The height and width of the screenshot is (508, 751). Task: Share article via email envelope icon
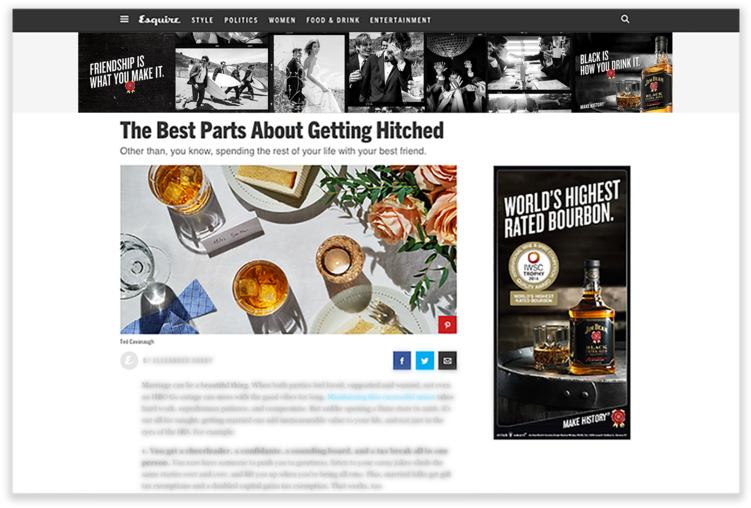[x=447, y=361]
